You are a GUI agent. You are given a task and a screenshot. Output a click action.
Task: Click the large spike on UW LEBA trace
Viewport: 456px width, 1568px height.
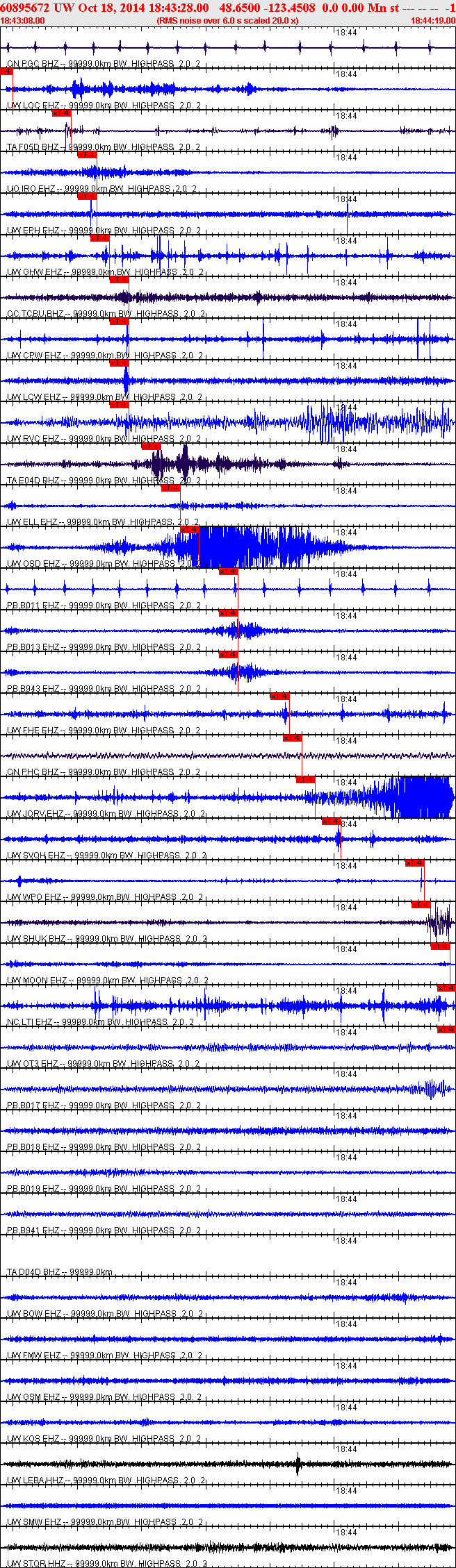click(x=298, y=1463)
